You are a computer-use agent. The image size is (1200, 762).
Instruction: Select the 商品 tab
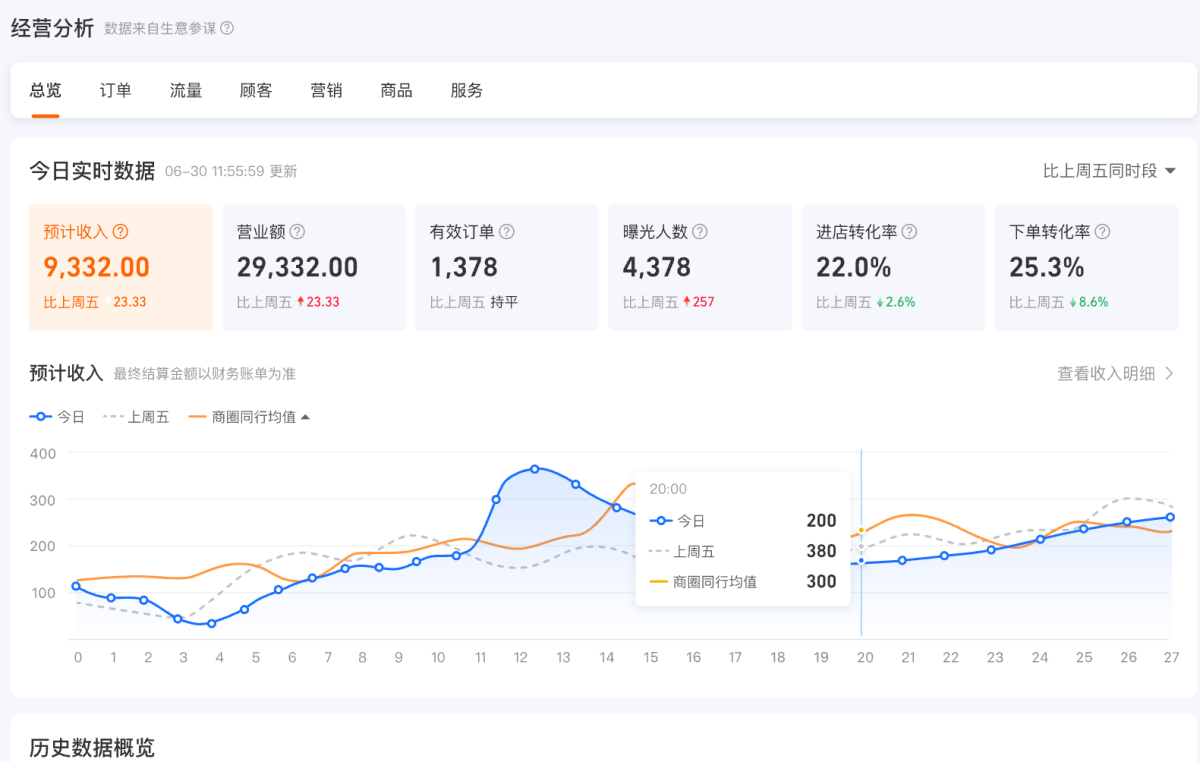[x=396, y=90]
